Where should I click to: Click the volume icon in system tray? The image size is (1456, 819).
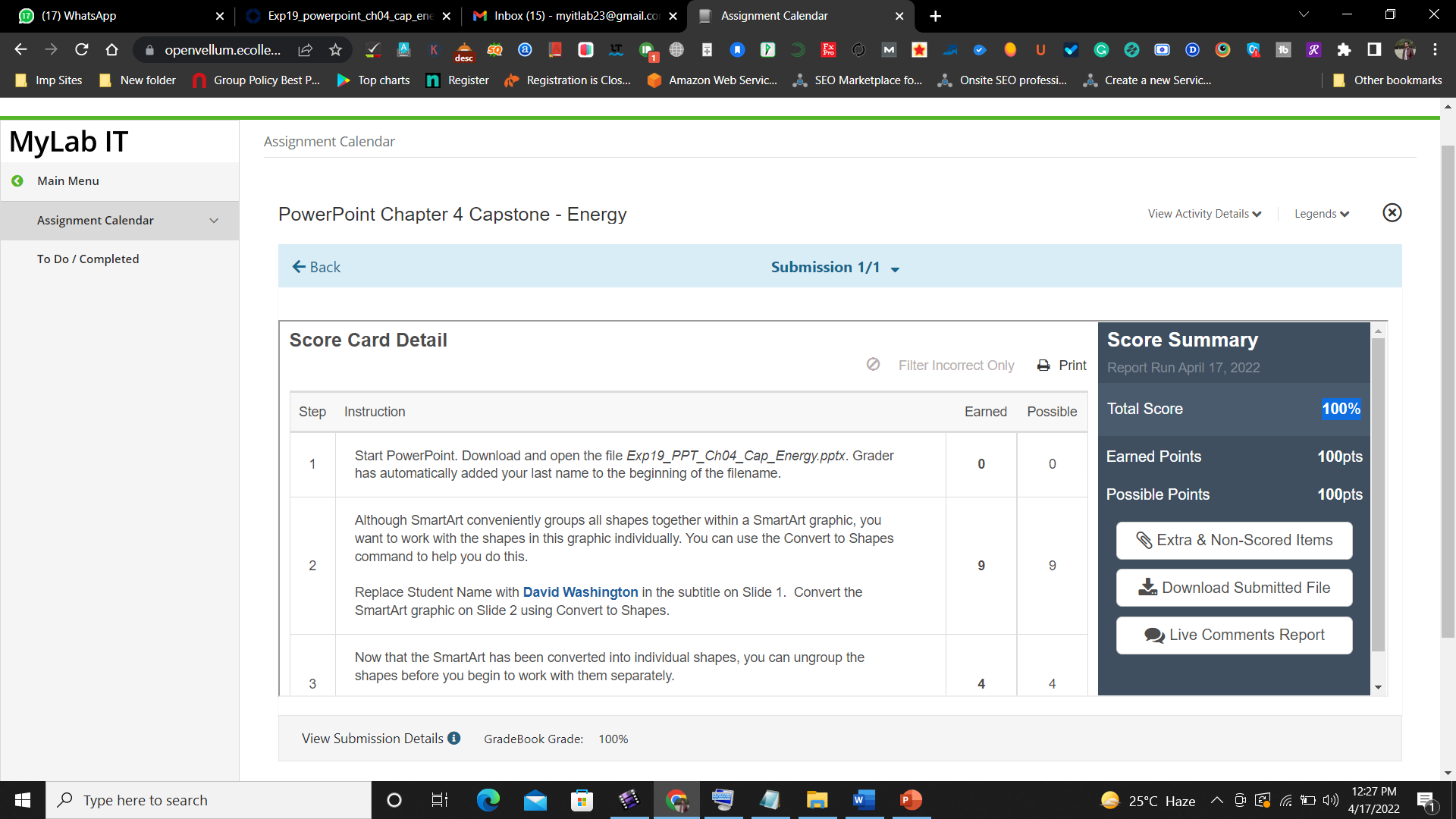point(1330,800)
